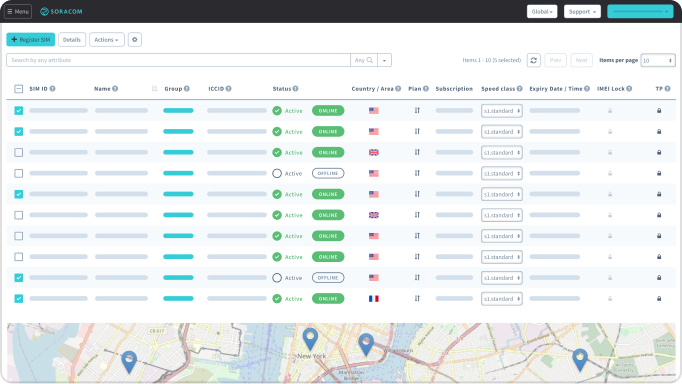Screen dimensions: 682x384
Task: Click the Any search scope button
Action: [364, 60]
